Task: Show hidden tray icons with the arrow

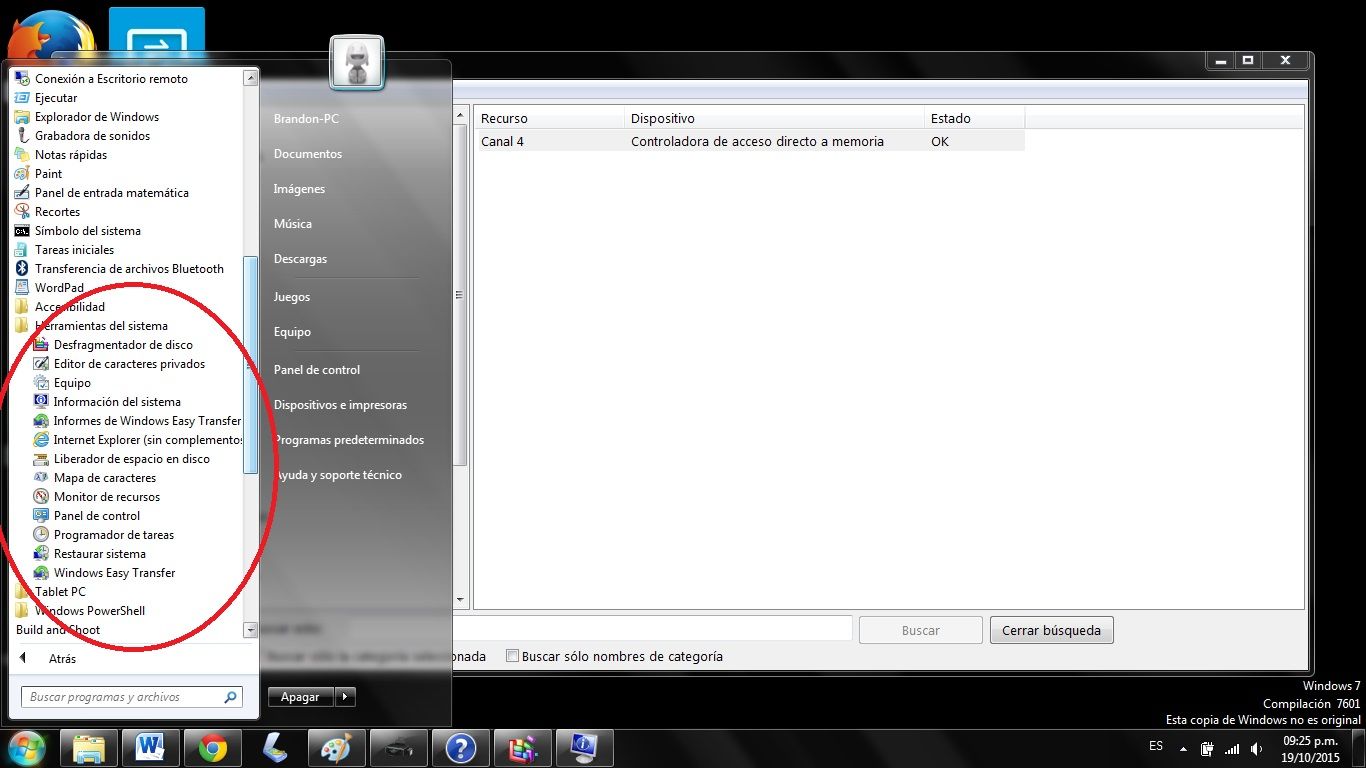Action: (x=1184, y=748)
